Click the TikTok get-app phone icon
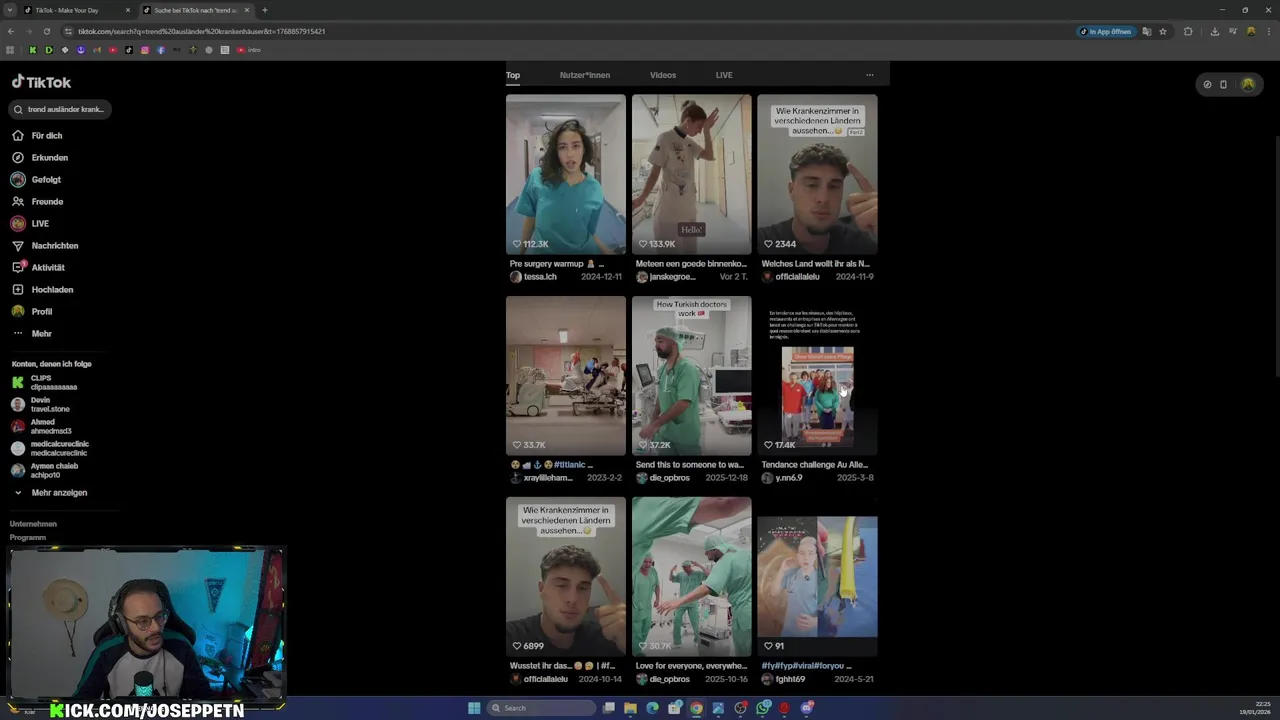The height and width of the screenshot is (720, 1280). (1223, 85)
